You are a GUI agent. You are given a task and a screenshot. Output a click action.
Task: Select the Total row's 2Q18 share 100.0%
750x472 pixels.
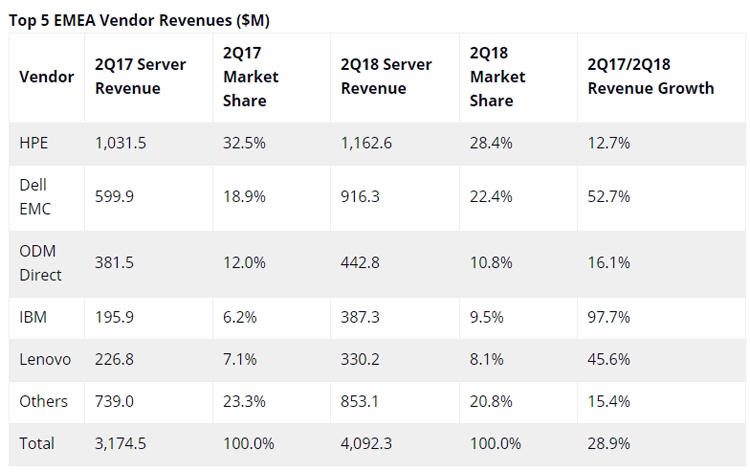click(x=496, y=443)
